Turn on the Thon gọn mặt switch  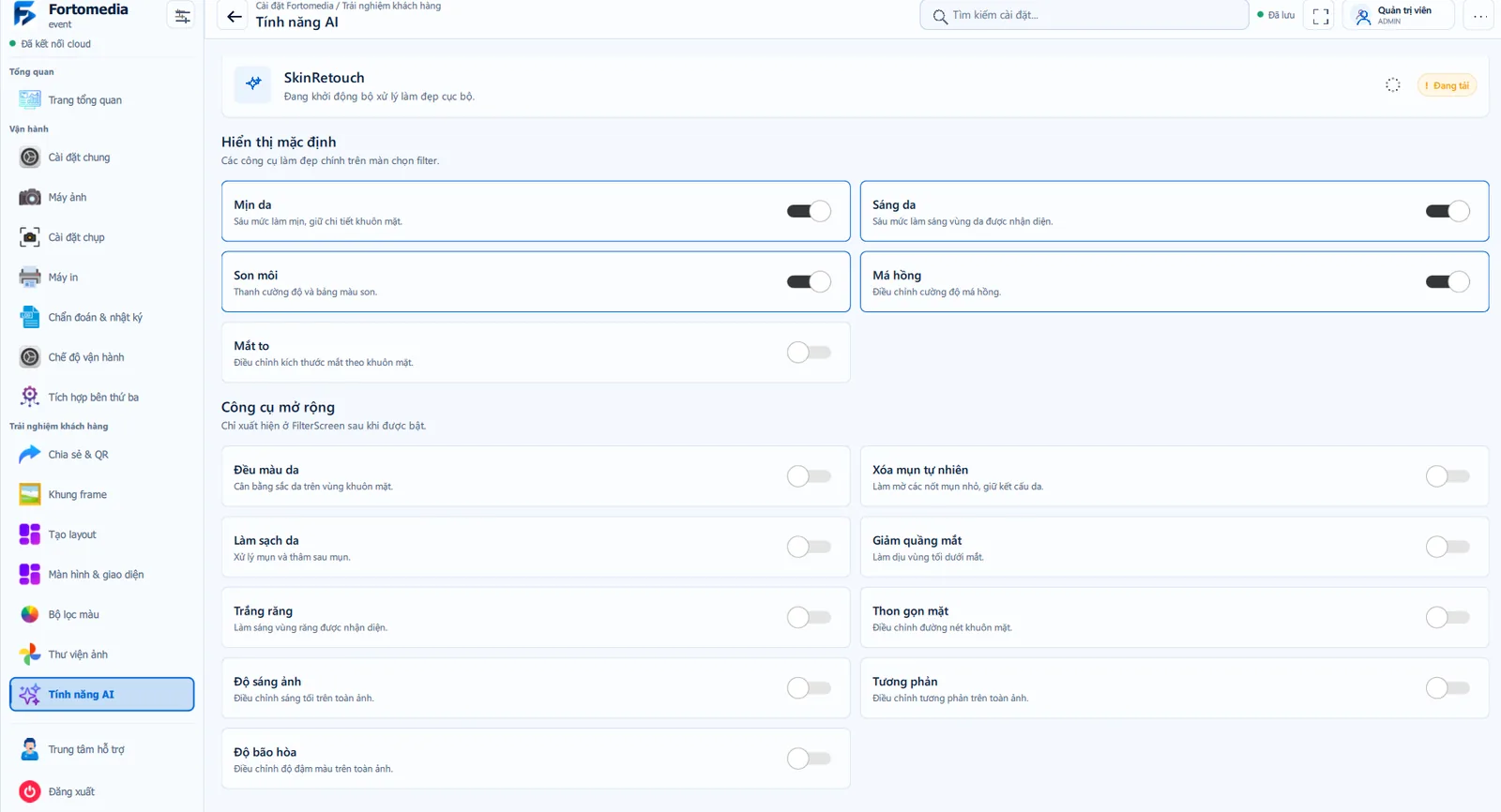tap(1448, 617)
